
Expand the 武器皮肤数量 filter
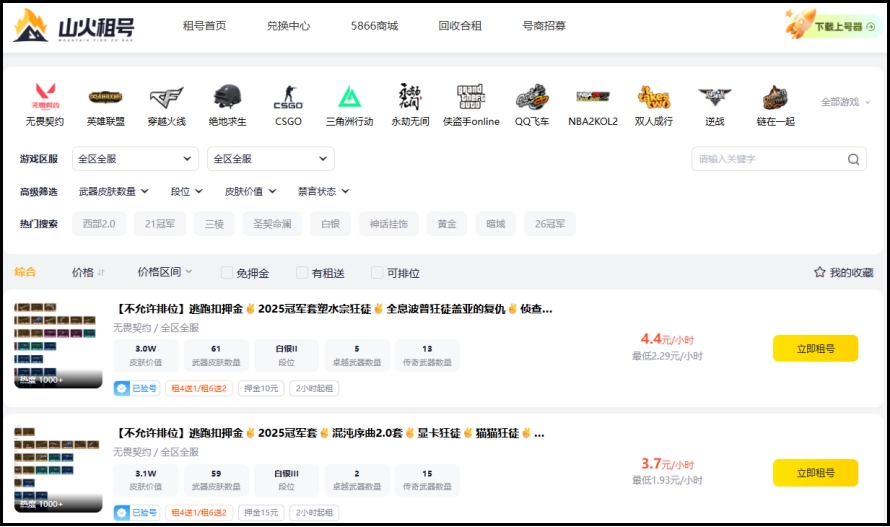coord(114,191)
